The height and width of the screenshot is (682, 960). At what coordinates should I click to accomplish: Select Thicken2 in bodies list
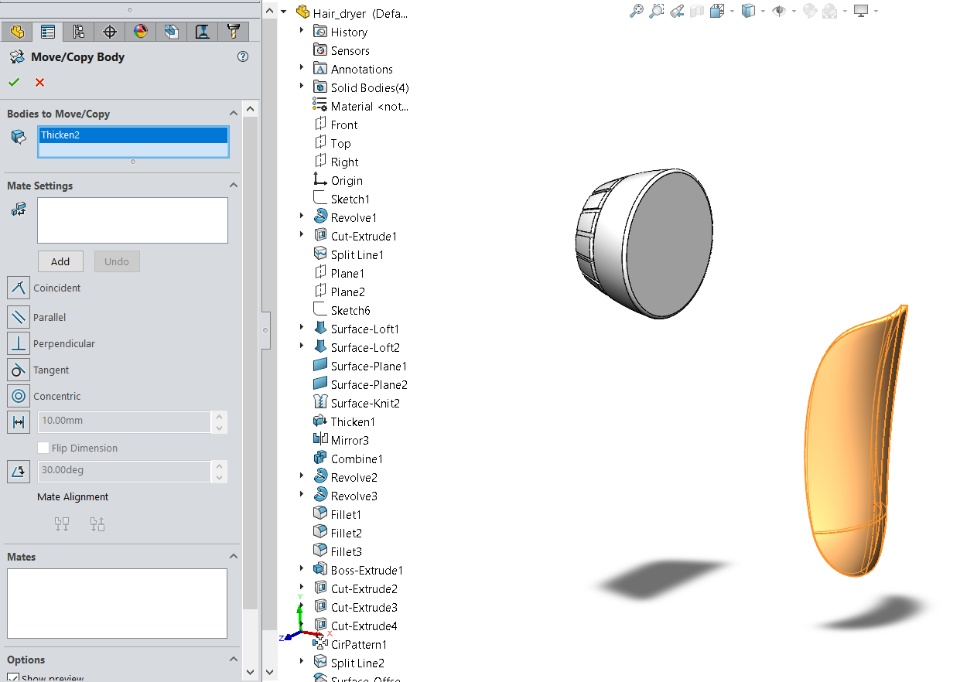pyautogui.click(x=133, y=135)
